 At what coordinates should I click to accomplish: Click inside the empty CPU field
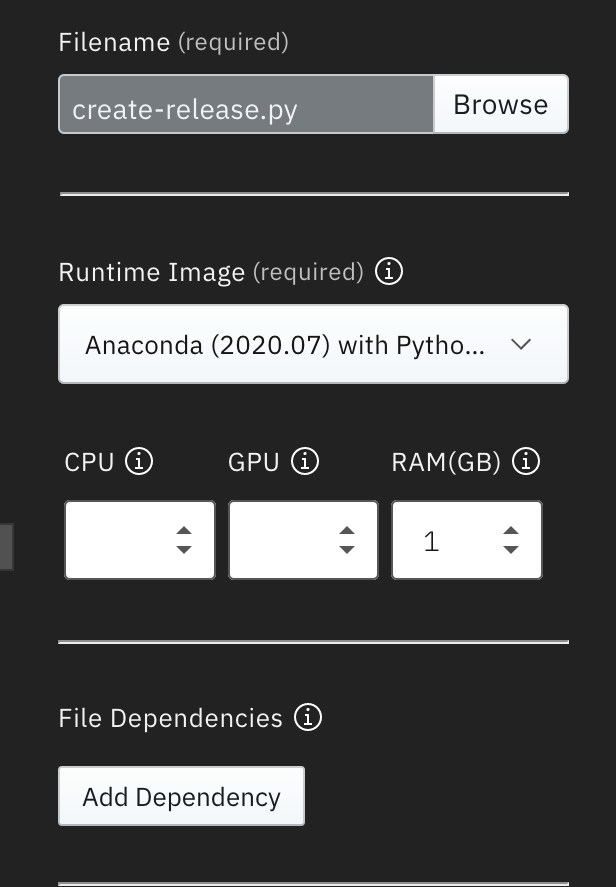pyautogui.click(x=115, y=539)
